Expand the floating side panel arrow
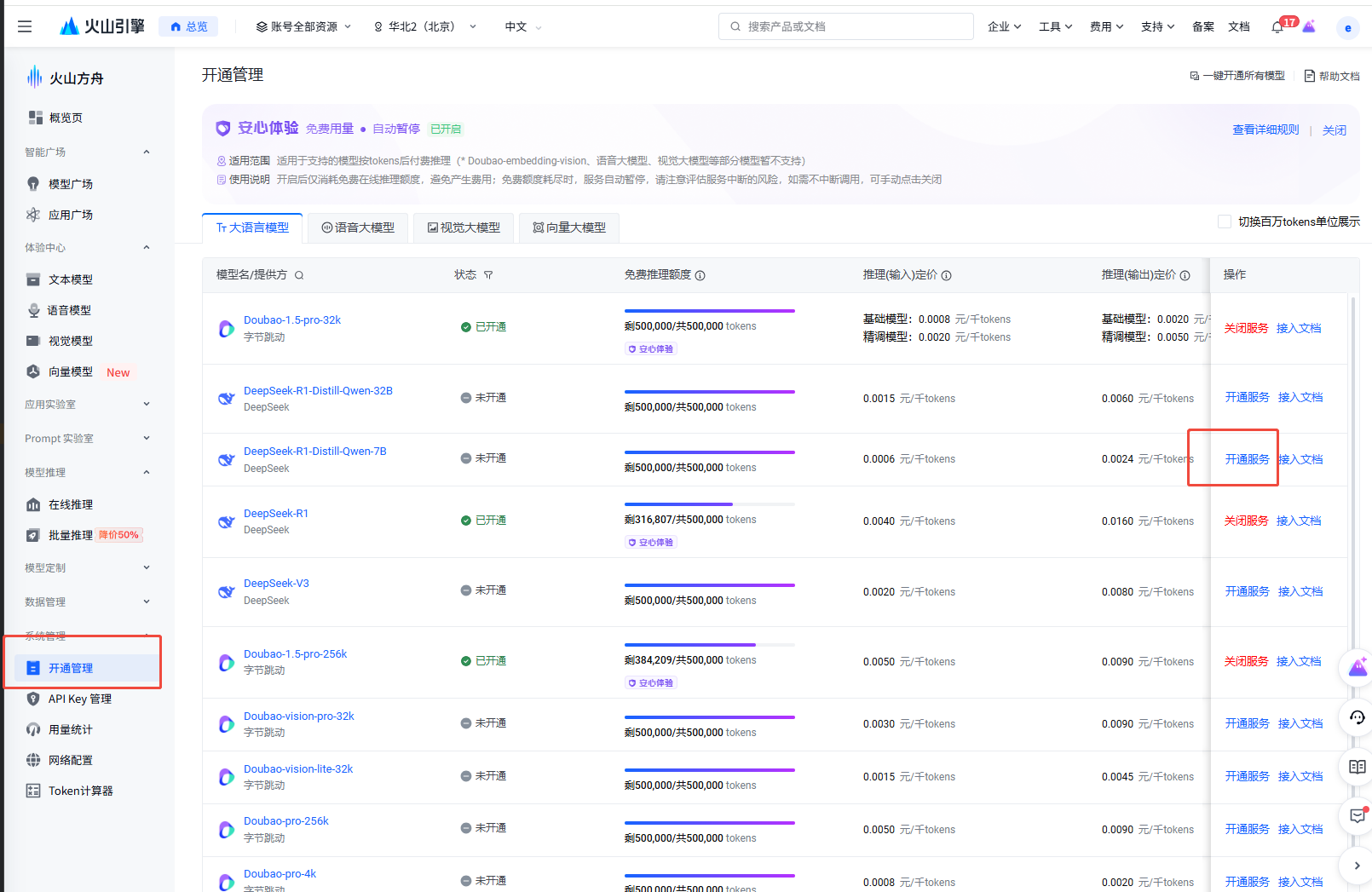Image resolution: width=1372 pixels, height=892 pixels. coord(1358,866)
